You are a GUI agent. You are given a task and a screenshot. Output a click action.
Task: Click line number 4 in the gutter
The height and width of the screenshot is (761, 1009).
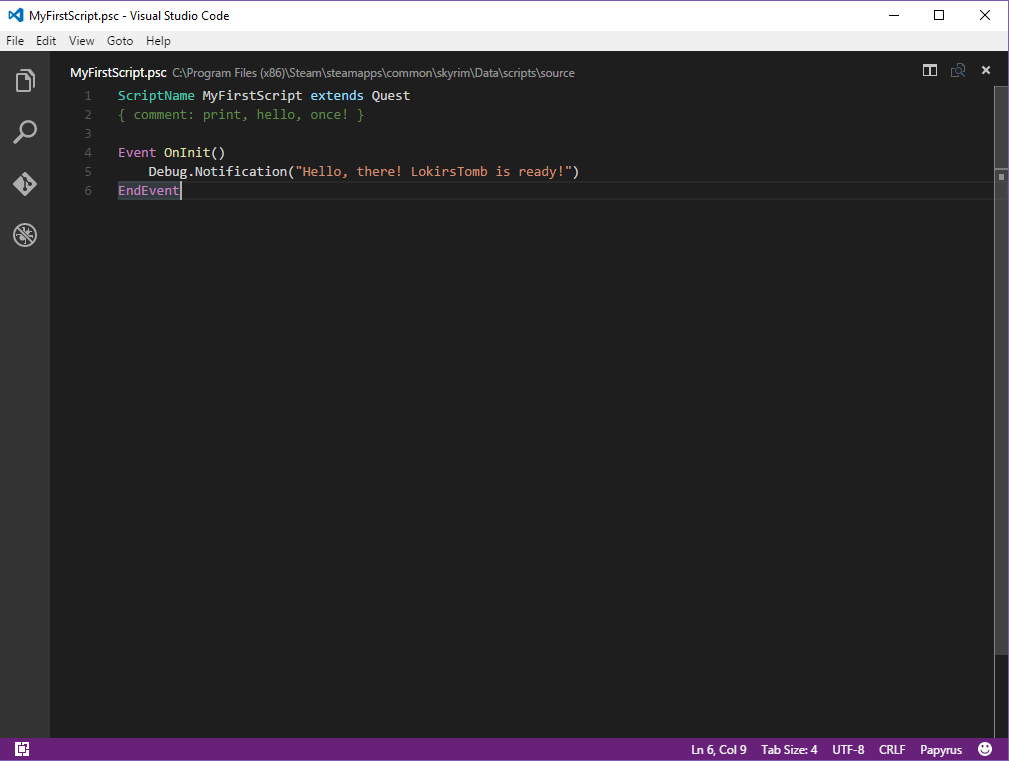tap(88, 152)
